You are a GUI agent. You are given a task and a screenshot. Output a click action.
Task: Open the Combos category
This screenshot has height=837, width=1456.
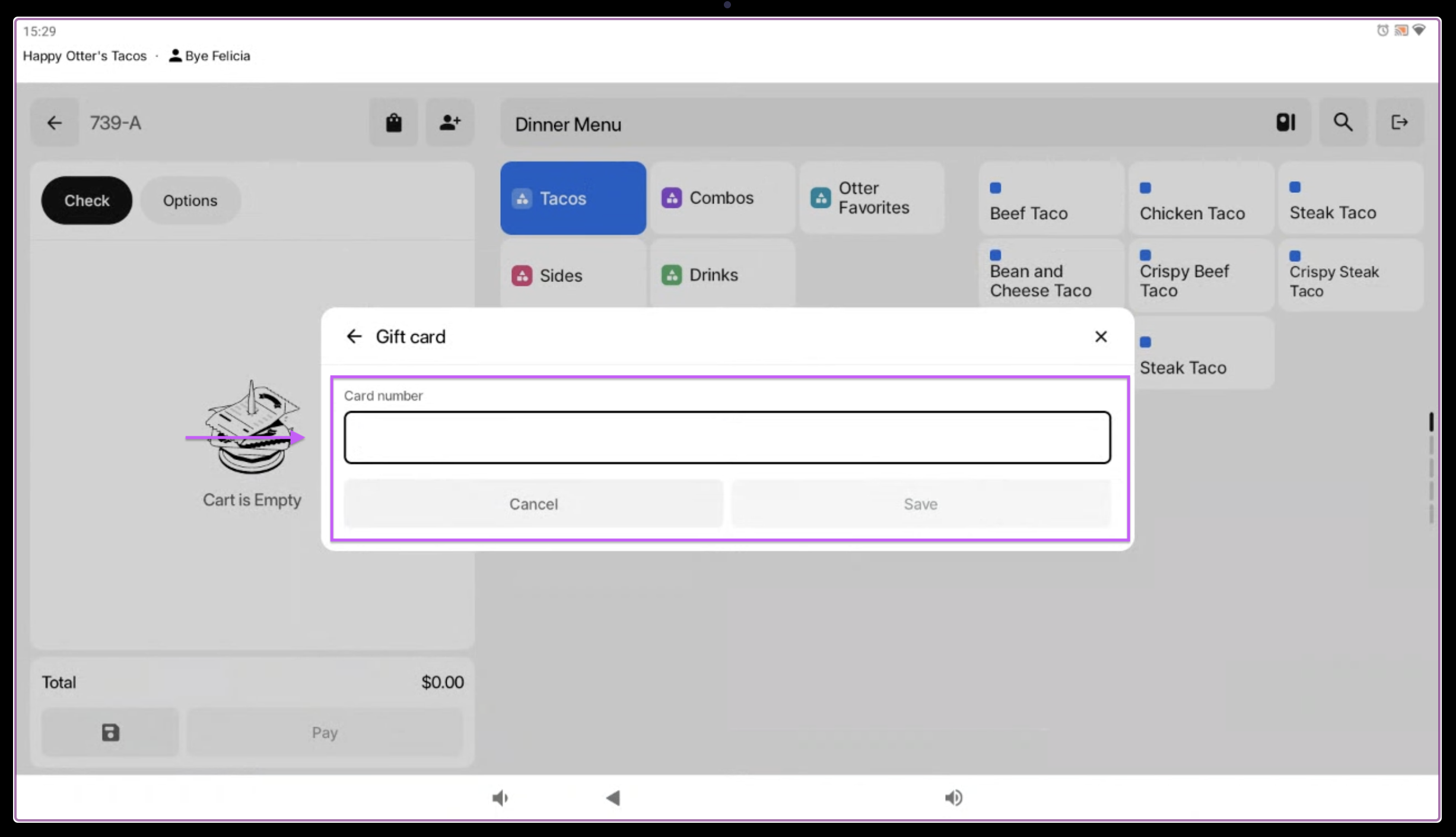721,198
